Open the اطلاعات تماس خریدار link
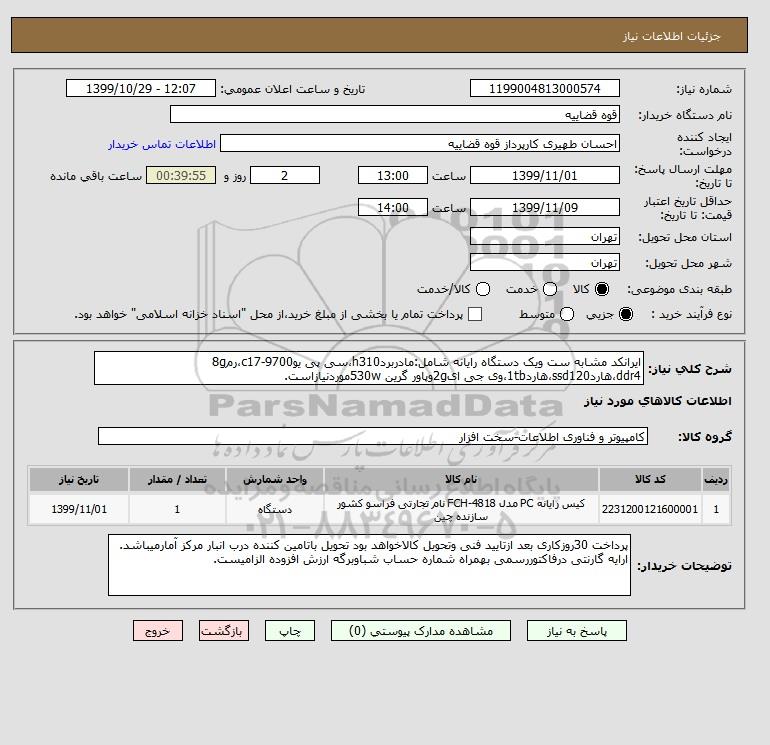 (162, 144)
